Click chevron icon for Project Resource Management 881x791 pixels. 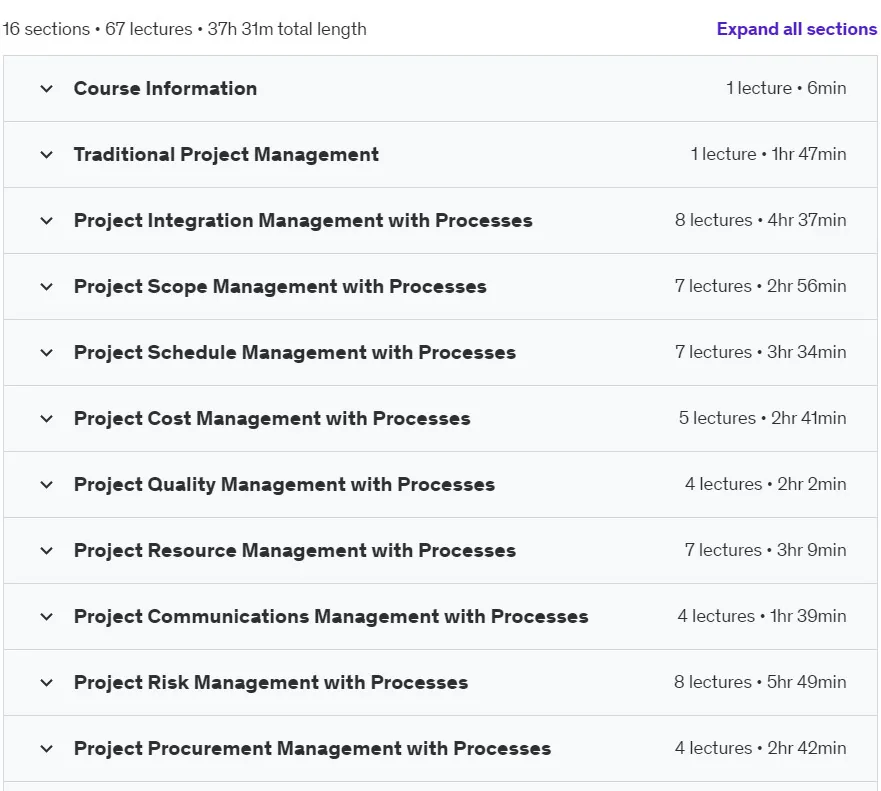(47, 551)
